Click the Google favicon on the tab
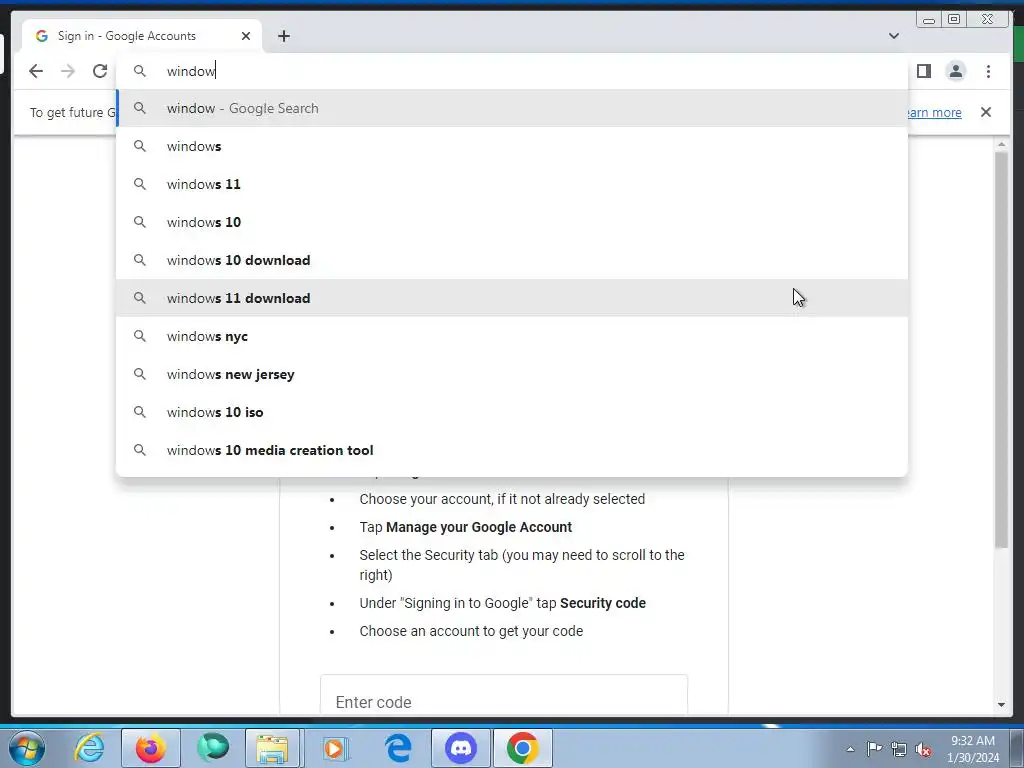This screenshot has height=768, width=1024. [42, 36]
